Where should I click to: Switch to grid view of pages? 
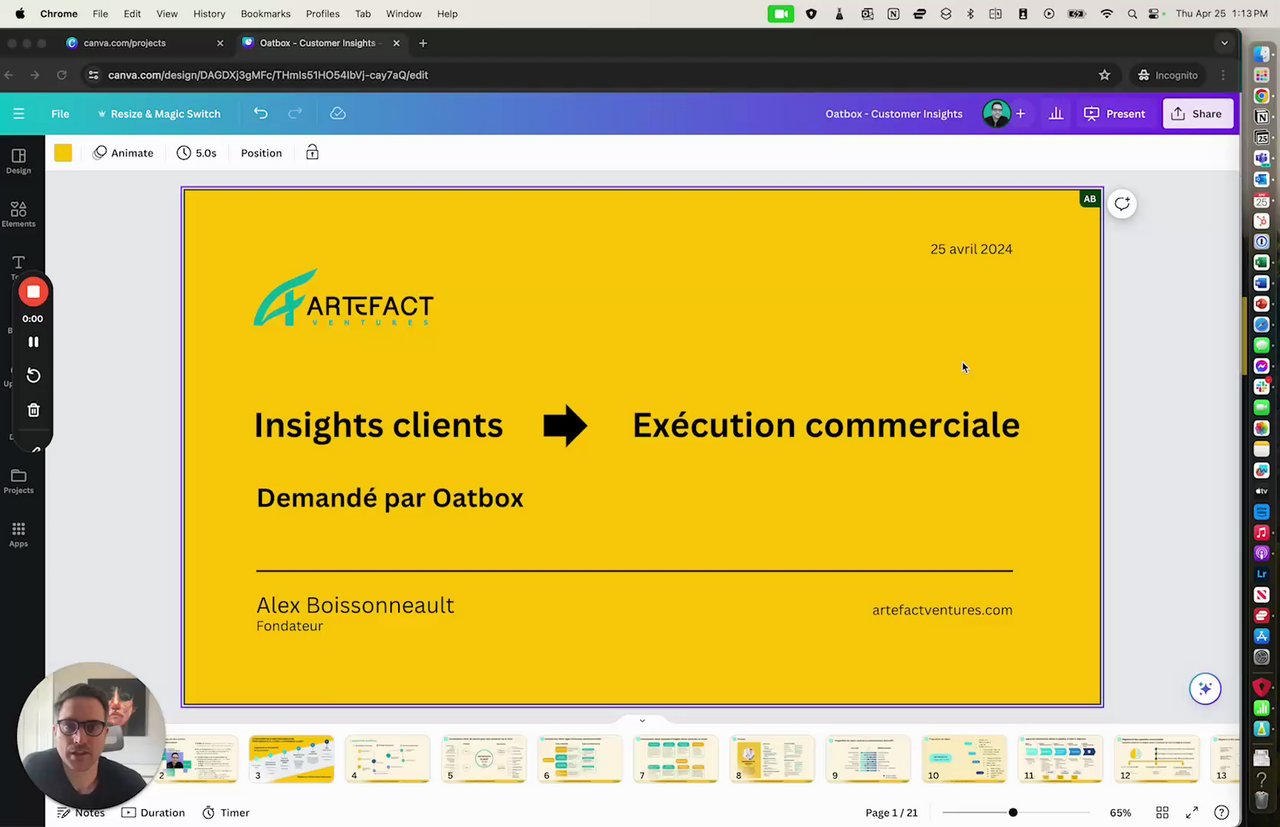tap(1162, 813)
